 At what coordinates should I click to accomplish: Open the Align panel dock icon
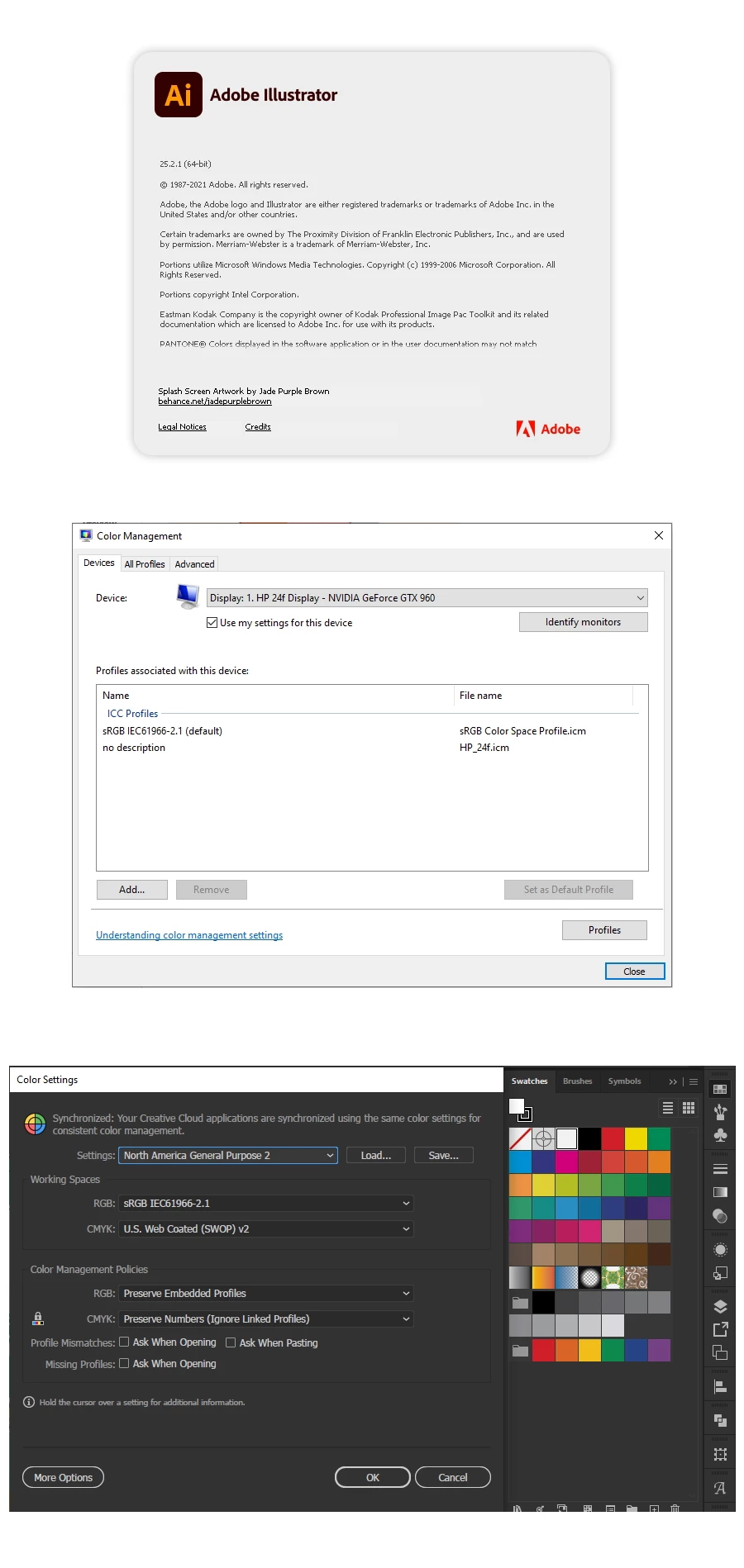pos(720,1387)
